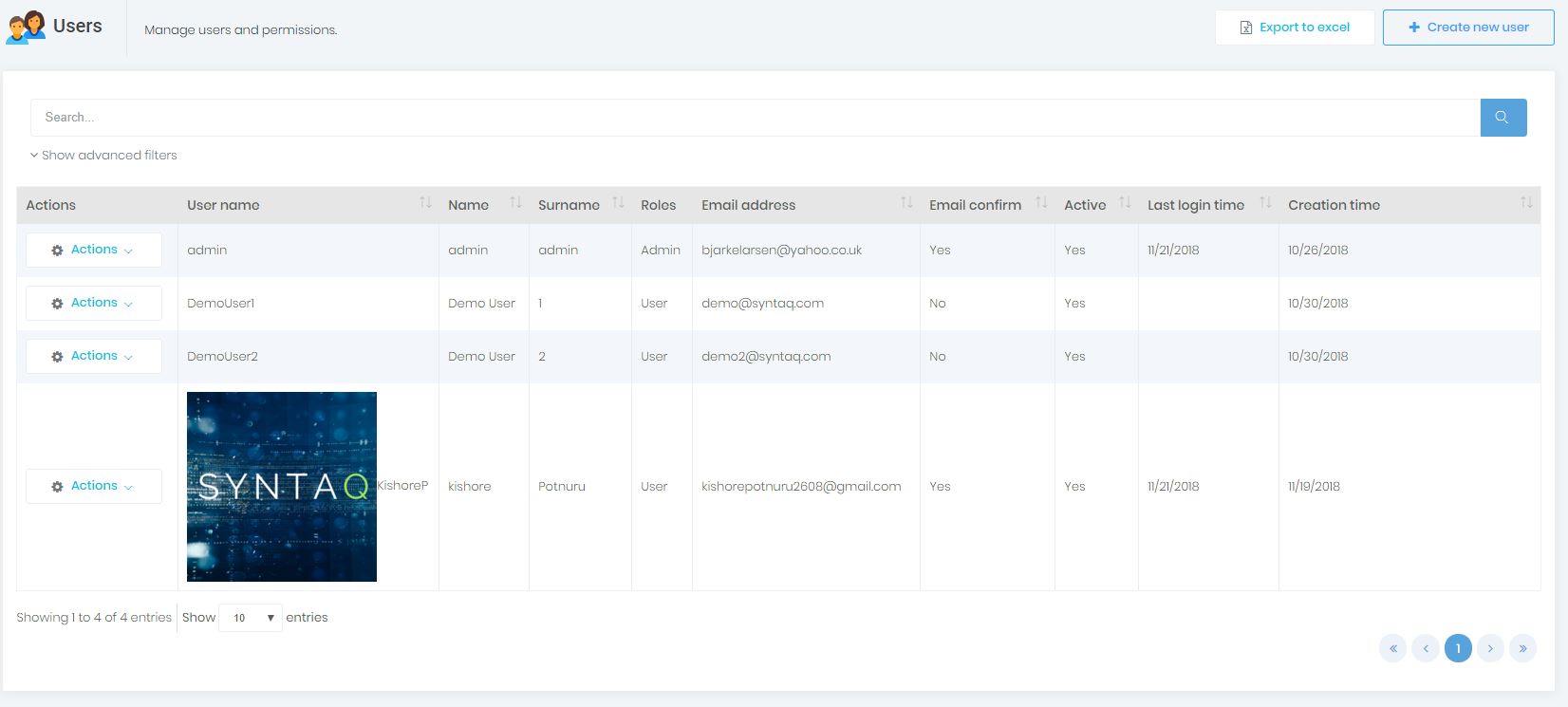Image resolution: width=1568 pixels, height=707 pixels.
Task: Click the magnifier search button
Action: click(1503, 118)
